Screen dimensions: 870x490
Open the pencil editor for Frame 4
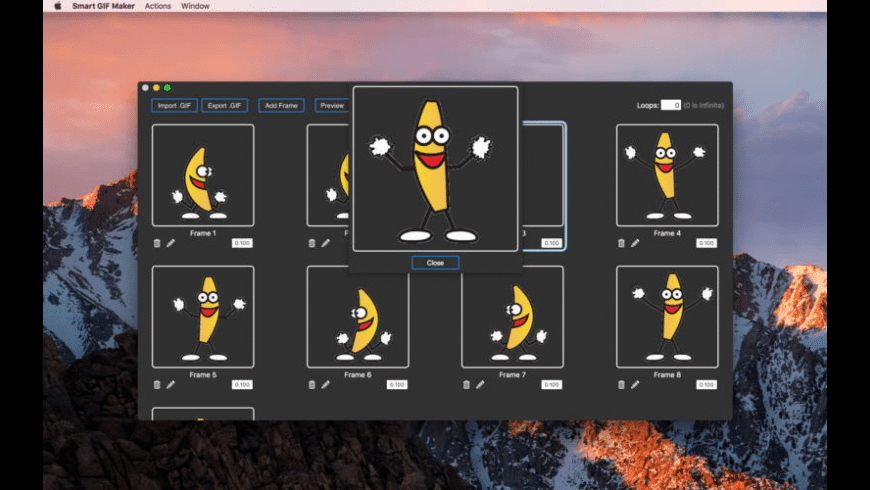click(x=635, y=243)
